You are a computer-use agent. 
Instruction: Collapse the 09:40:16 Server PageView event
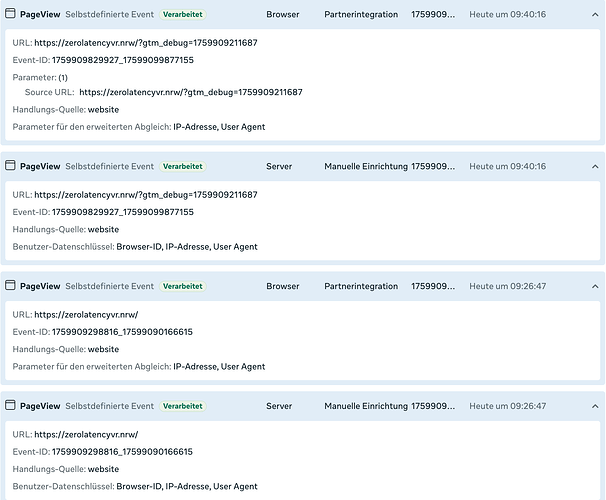coord(594,166)
